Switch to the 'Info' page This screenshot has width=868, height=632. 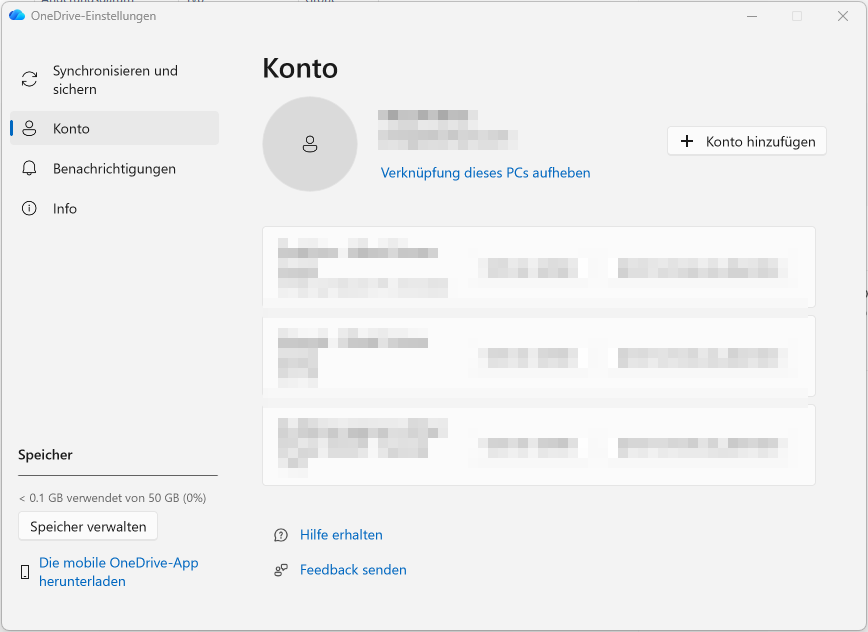[x=65, y=209]
